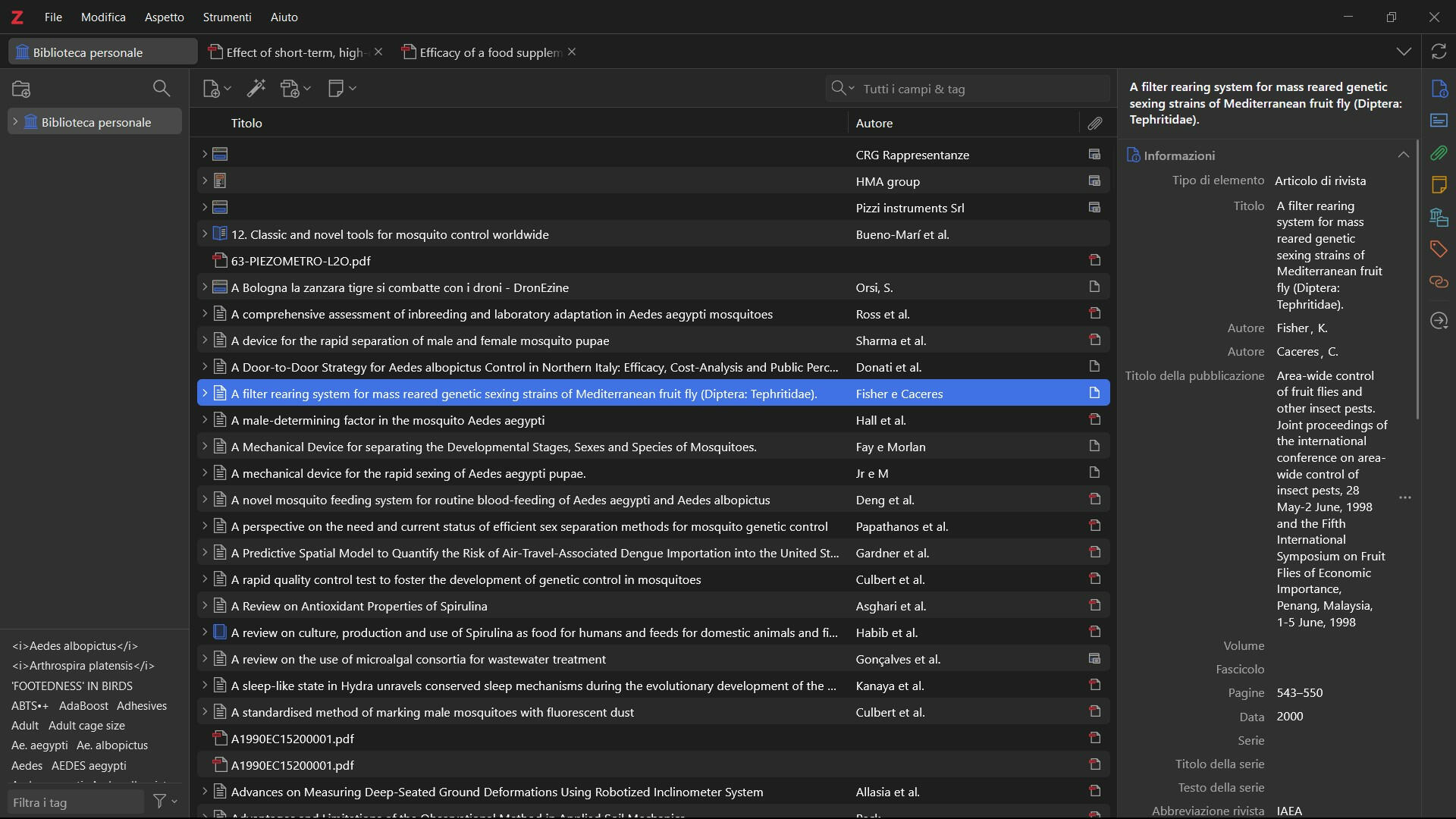Open the Related items section icon
The height and width of the screenshot is (819, 1456).
pos(1439,282)
